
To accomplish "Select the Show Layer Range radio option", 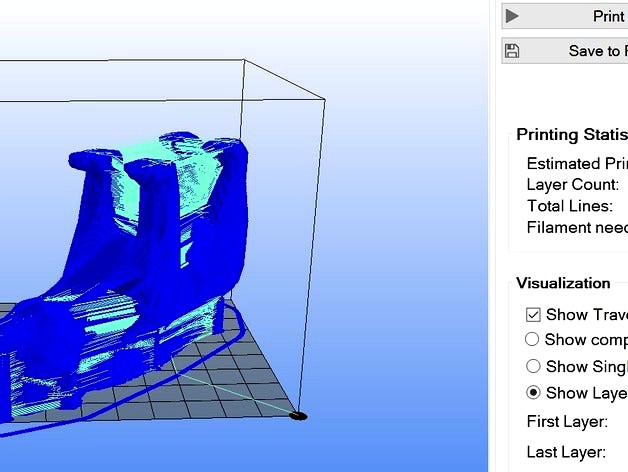I will 533,392.
